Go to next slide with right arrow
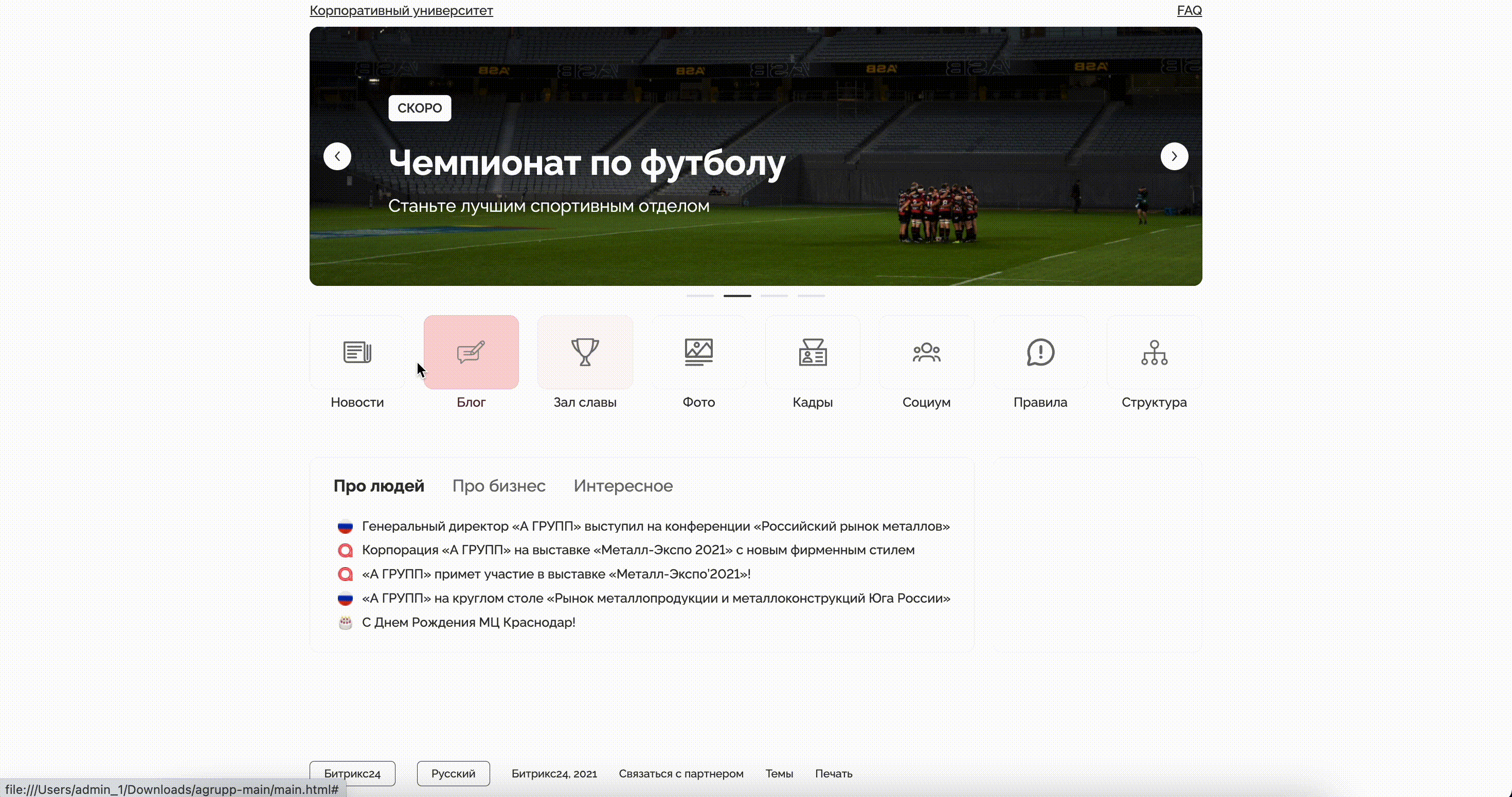The height and width of the screenshot is (797, 1512). (1174, 156)
